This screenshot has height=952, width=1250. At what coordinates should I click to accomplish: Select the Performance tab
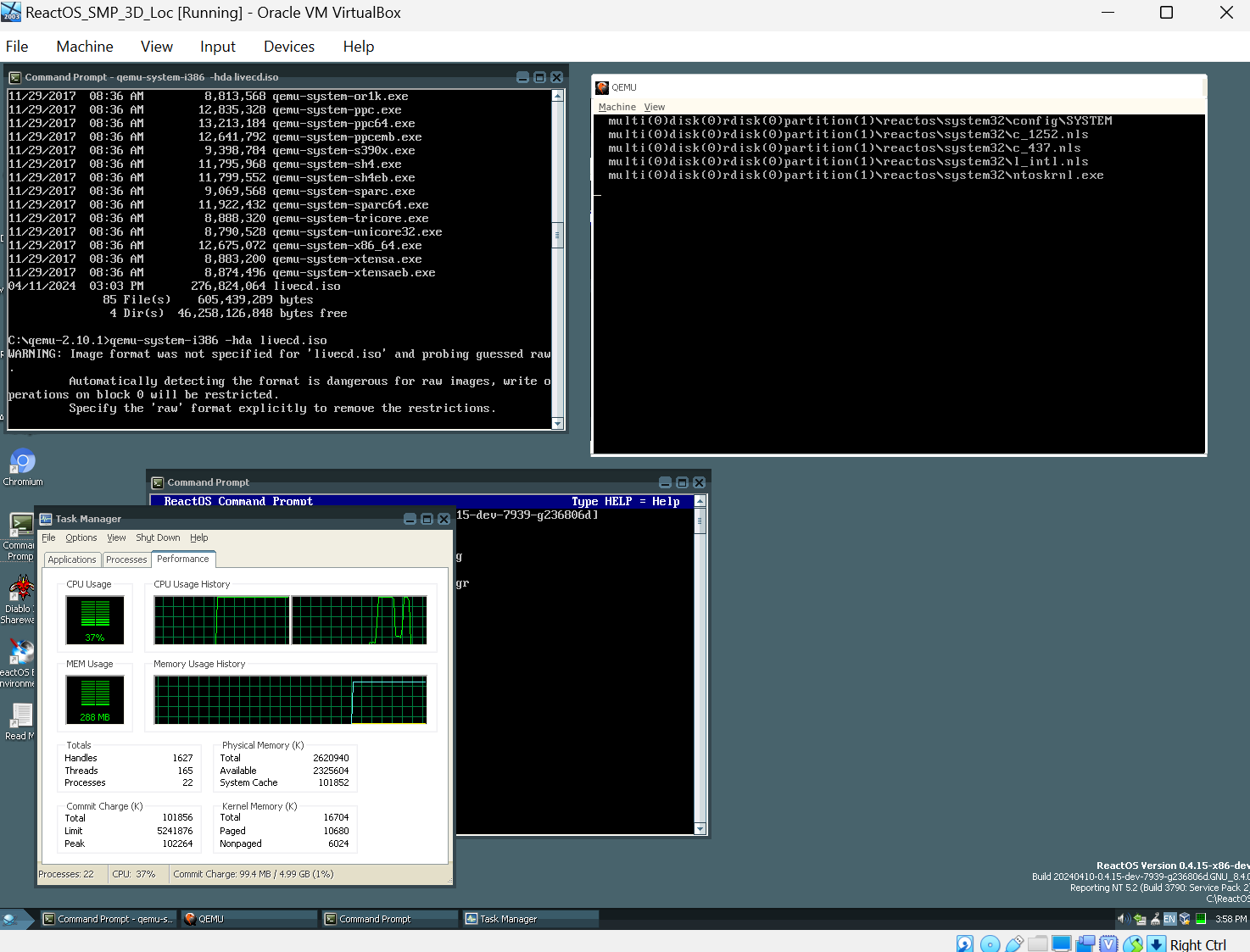coord(183,559)
